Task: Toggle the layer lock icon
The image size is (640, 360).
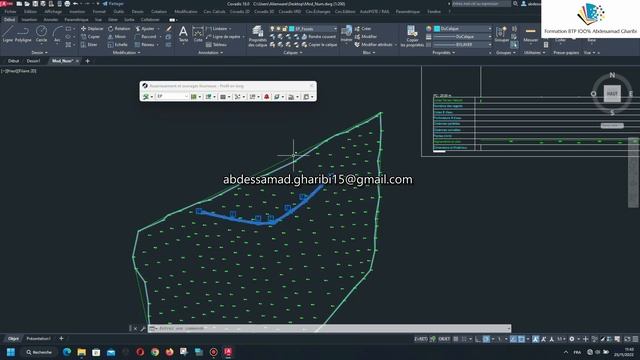Action: click(284, 29)
